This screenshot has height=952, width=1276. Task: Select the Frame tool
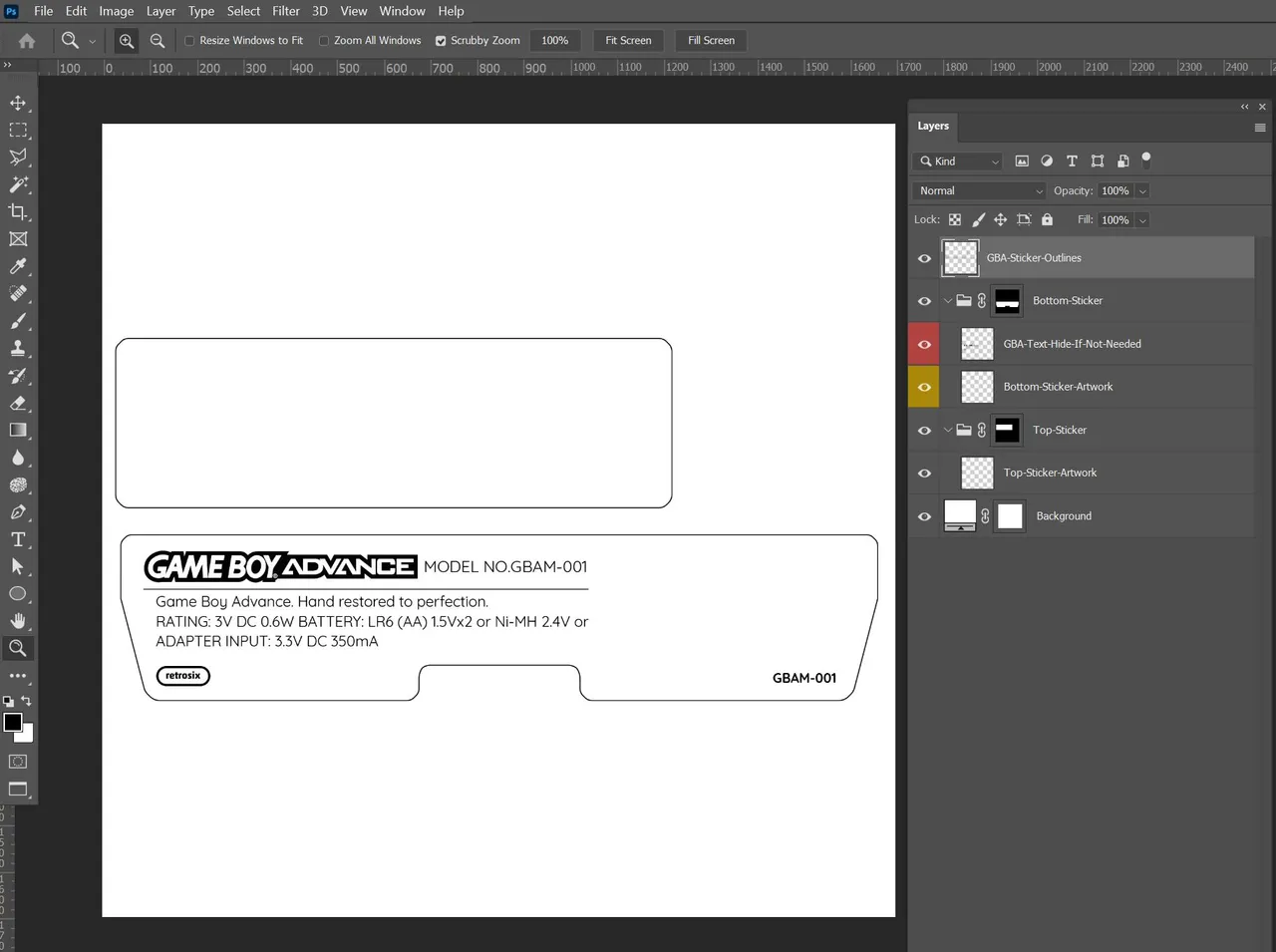pos(18,239)
